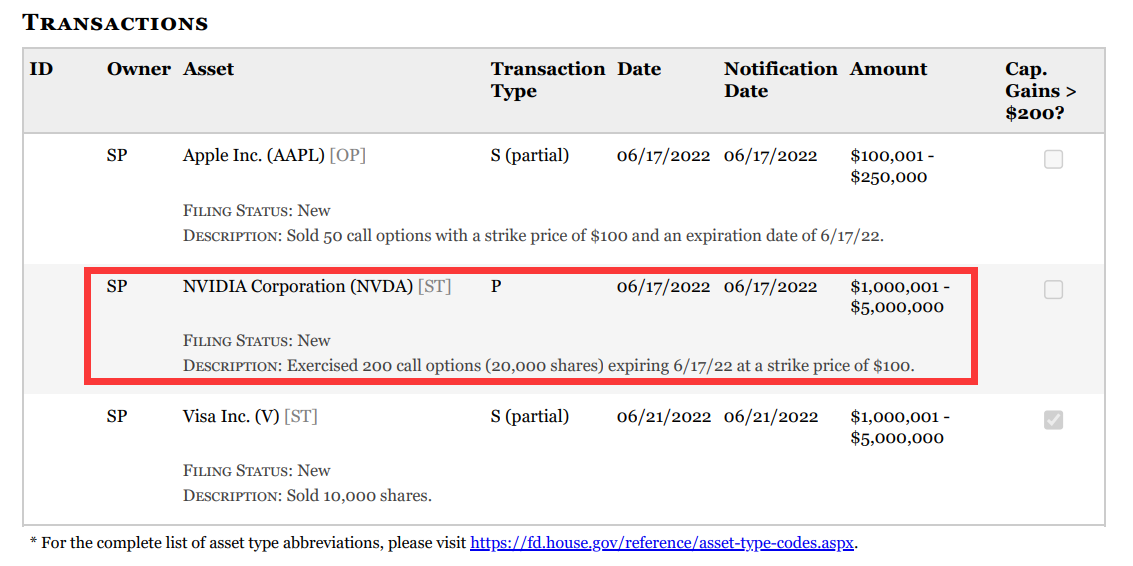This screenshot has height=566, width=1133.
Task: Click the [OP] asset type code
Action: [x=347, y=156]
